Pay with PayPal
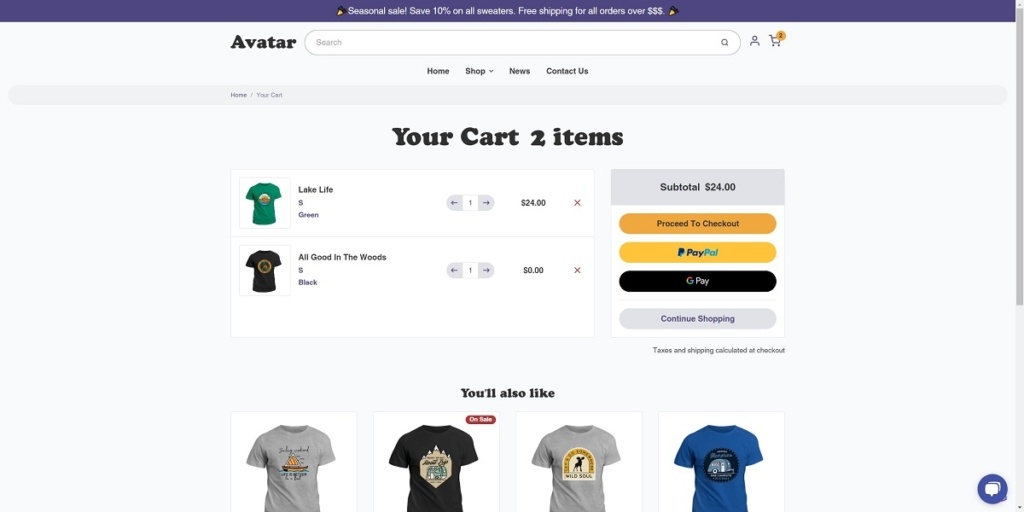 697,252
